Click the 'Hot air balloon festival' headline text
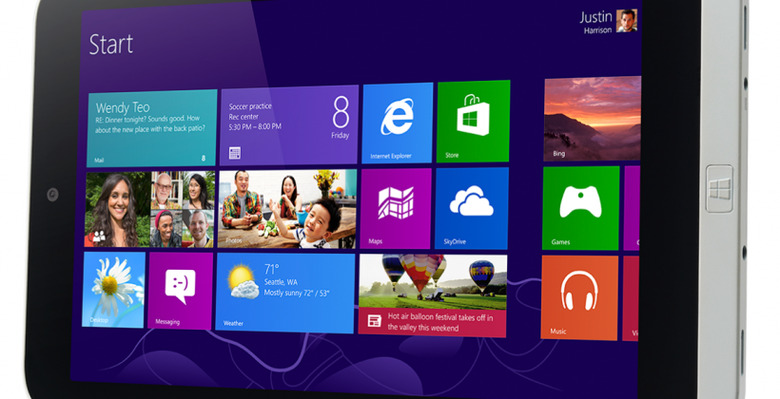 (x=440, y=322)
